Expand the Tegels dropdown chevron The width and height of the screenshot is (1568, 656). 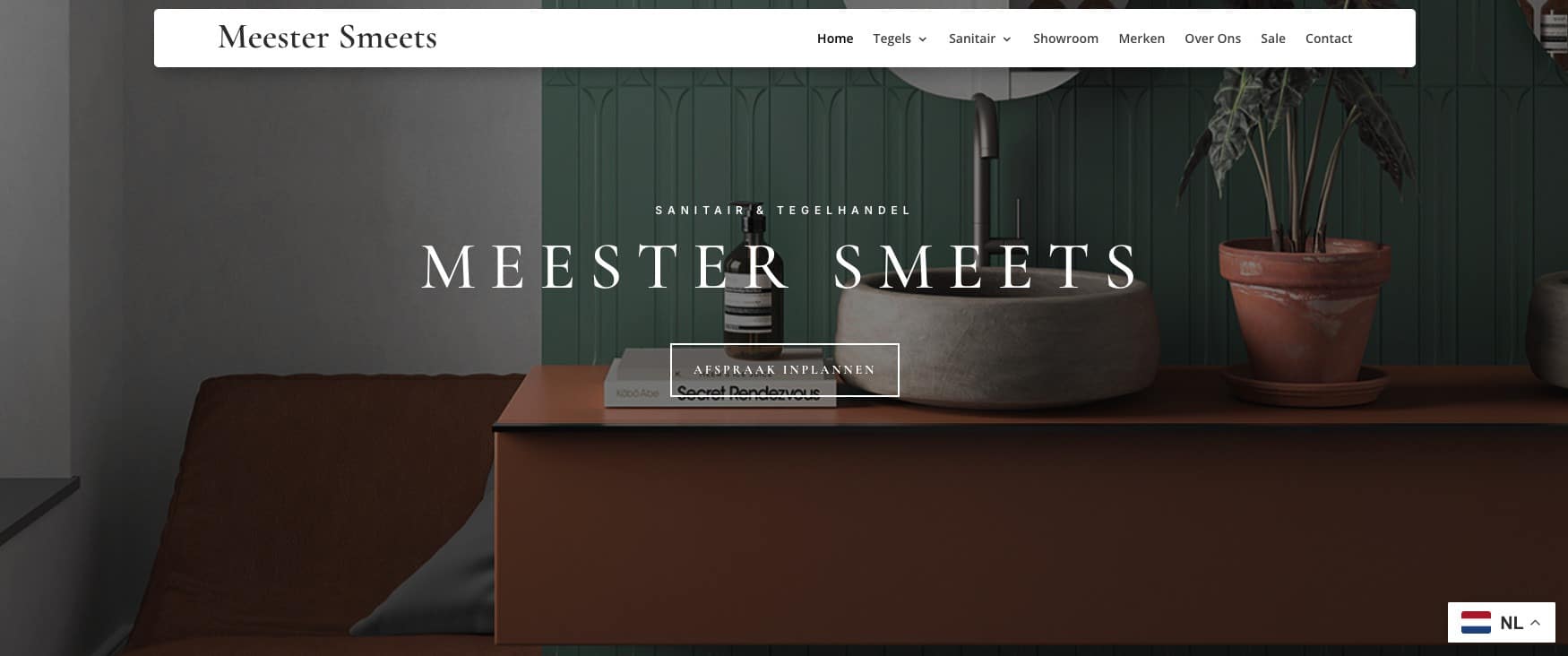pos(923,39)
